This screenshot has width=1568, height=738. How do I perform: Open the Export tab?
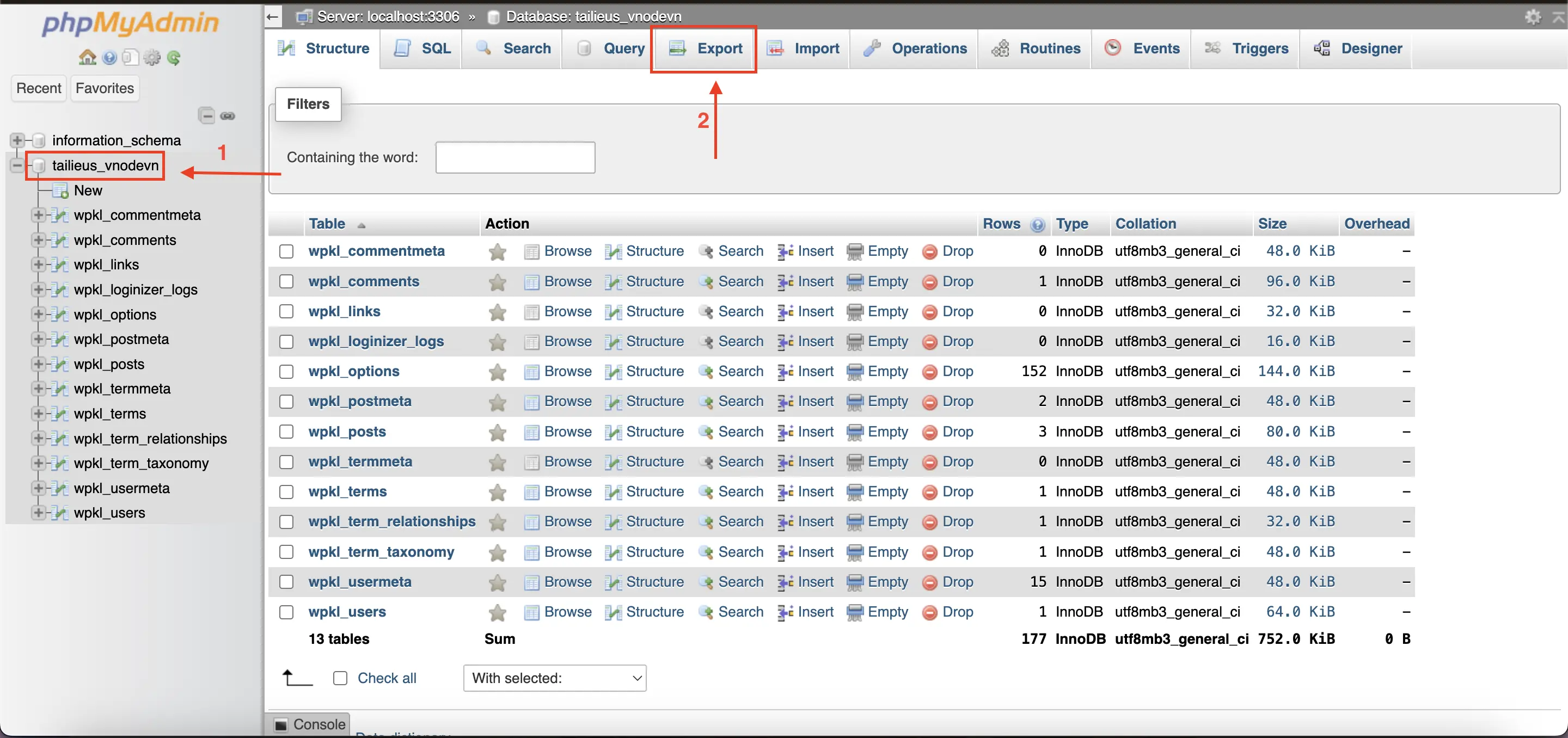[705, 48]
